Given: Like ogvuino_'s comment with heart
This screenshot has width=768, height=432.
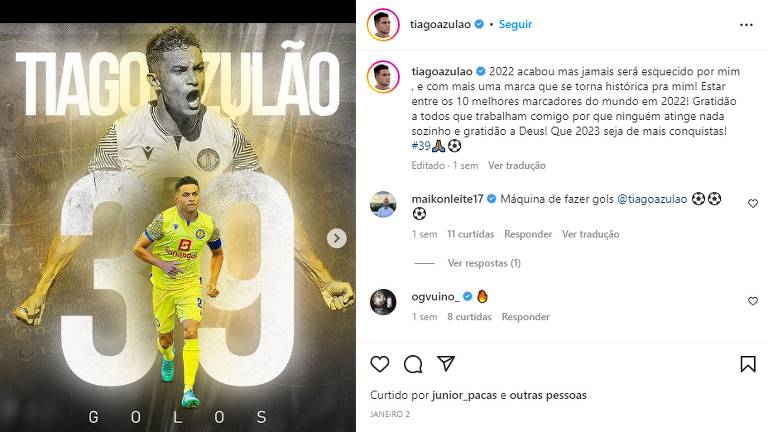Looking at the screenshot, I should pos(753,301).
